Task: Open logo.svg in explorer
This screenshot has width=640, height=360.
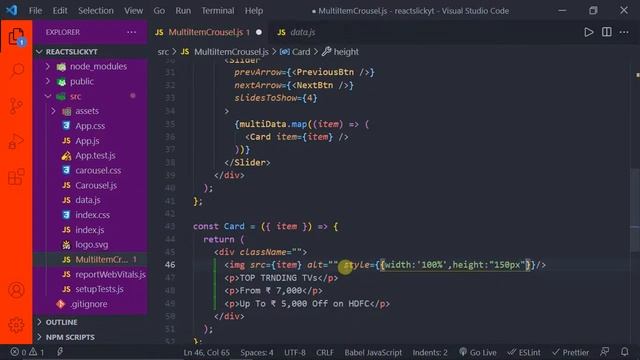Action: tap(91, 244)
